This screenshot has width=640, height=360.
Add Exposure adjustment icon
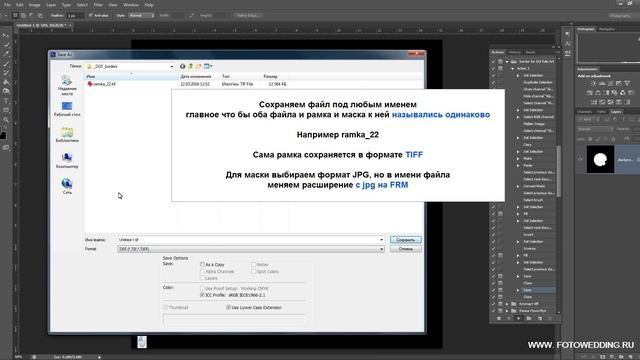coord(619,83)
